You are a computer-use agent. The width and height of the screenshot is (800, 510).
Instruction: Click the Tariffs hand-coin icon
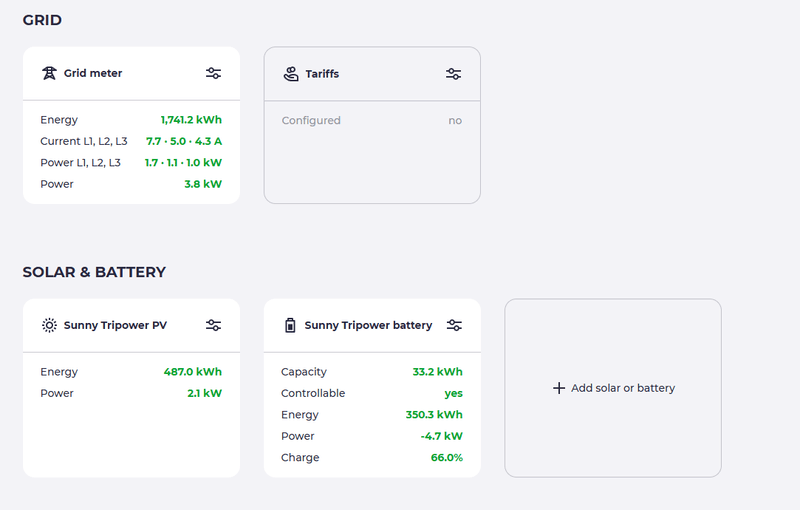(x=290, y=73)
